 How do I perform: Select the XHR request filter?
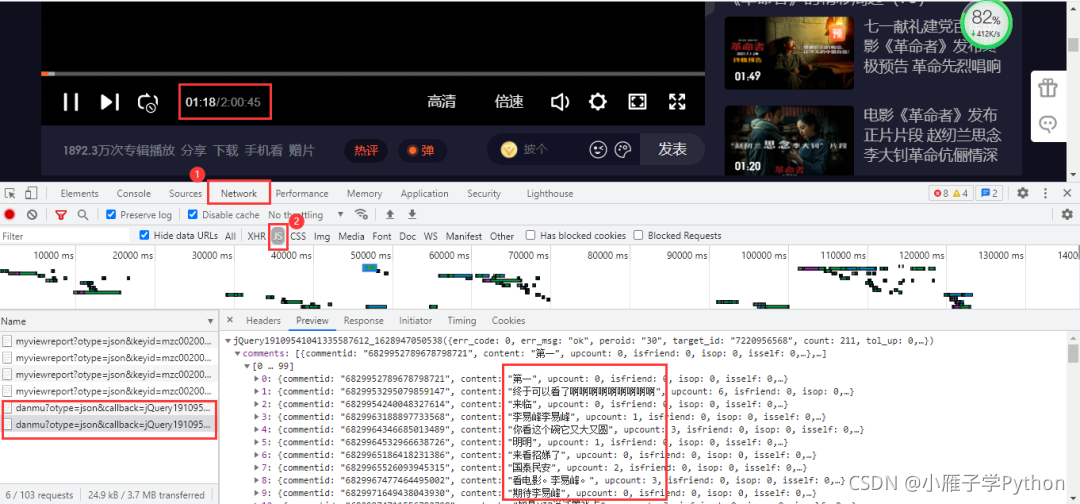257,236
